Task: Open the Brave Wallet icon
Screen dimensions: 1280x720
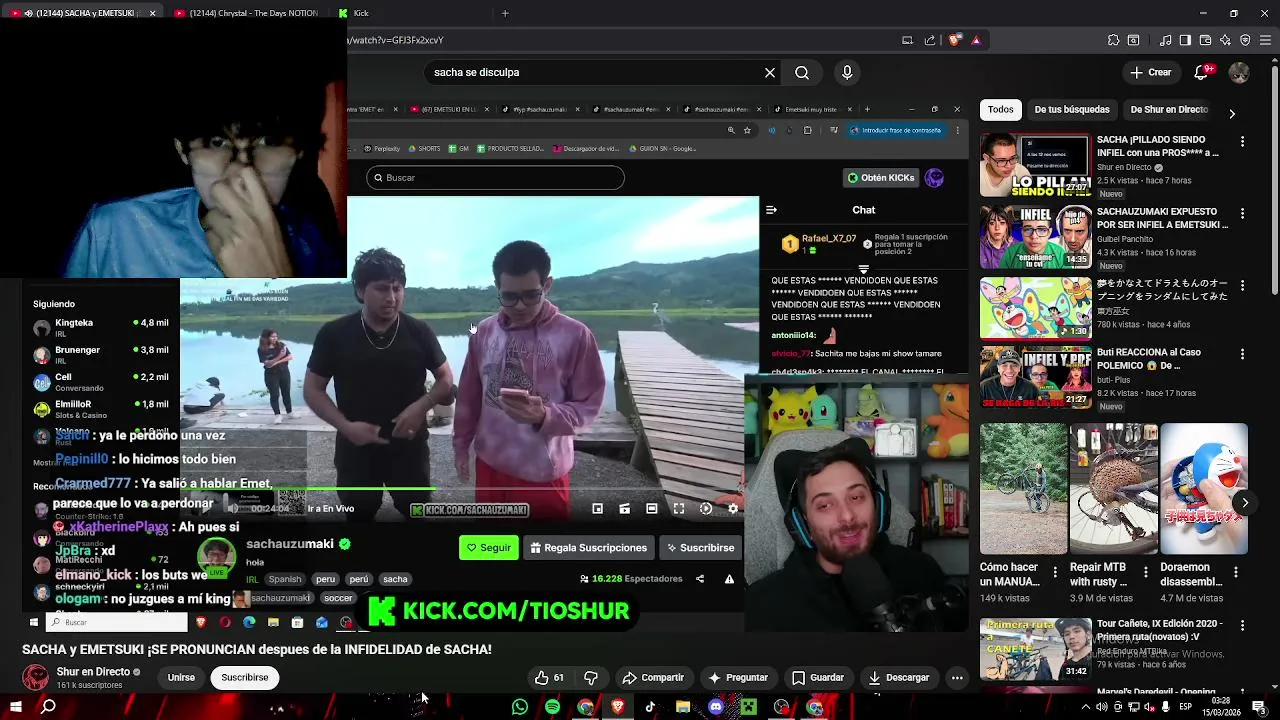Action: point(1205,40)
